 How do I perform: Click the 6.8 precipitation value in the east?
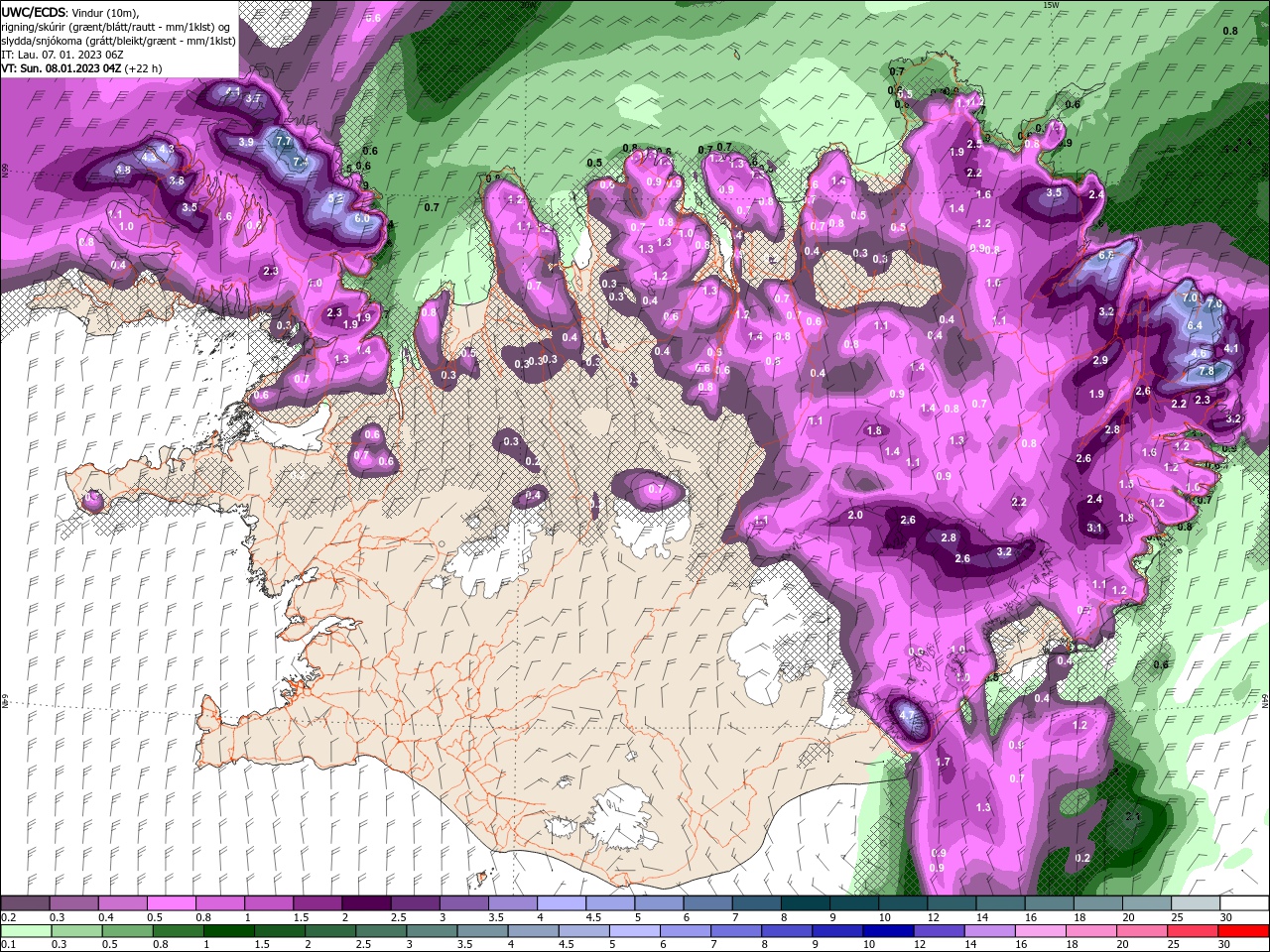click(x=1107, y=255)
